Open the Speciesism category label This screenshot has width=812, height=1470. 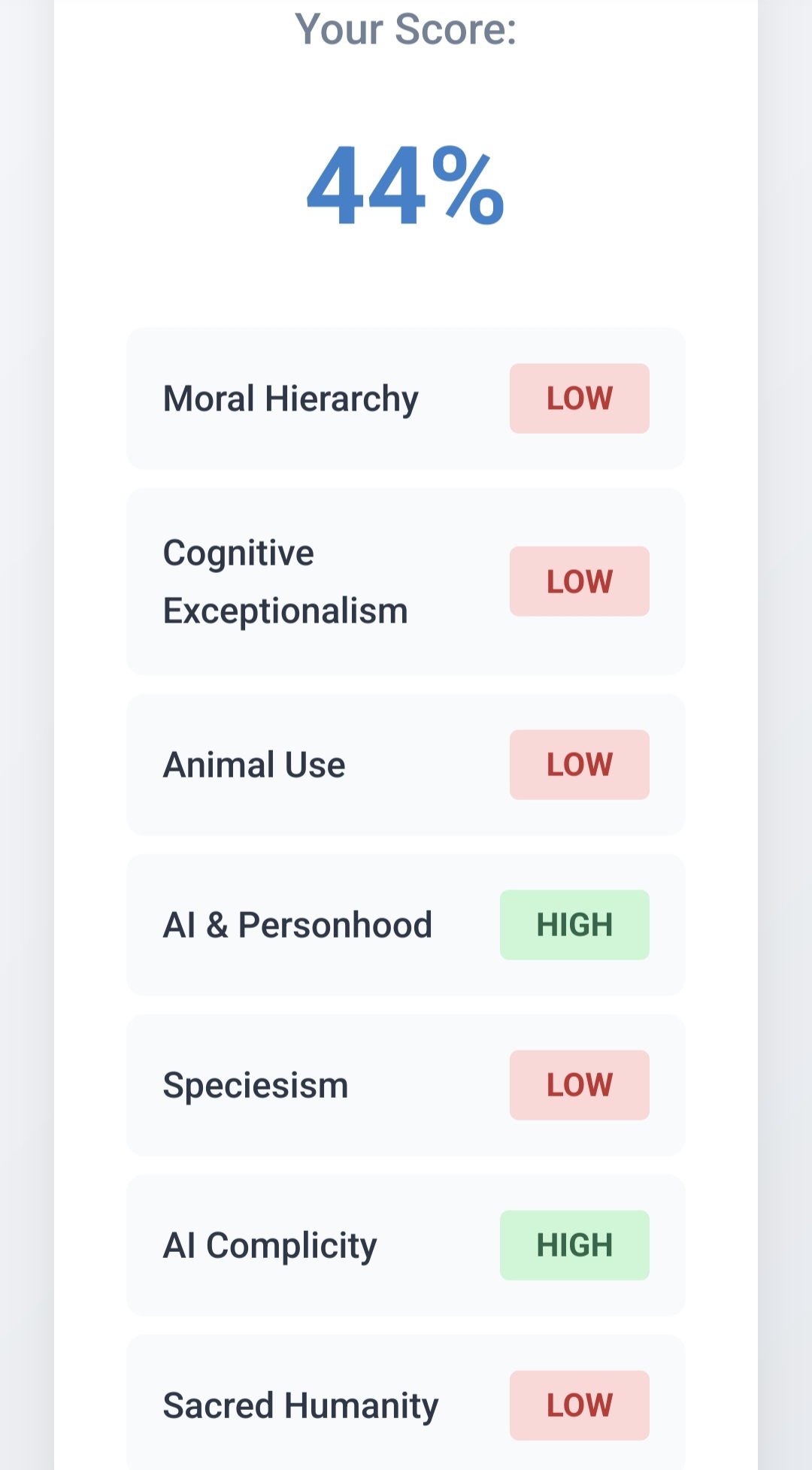click(256, 1086)
